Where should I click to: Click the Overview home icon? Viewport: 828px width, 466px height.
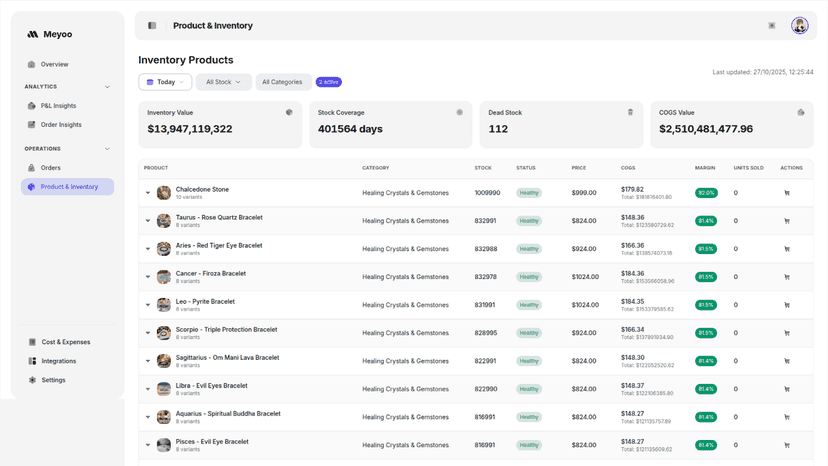[x=31, y=64]
